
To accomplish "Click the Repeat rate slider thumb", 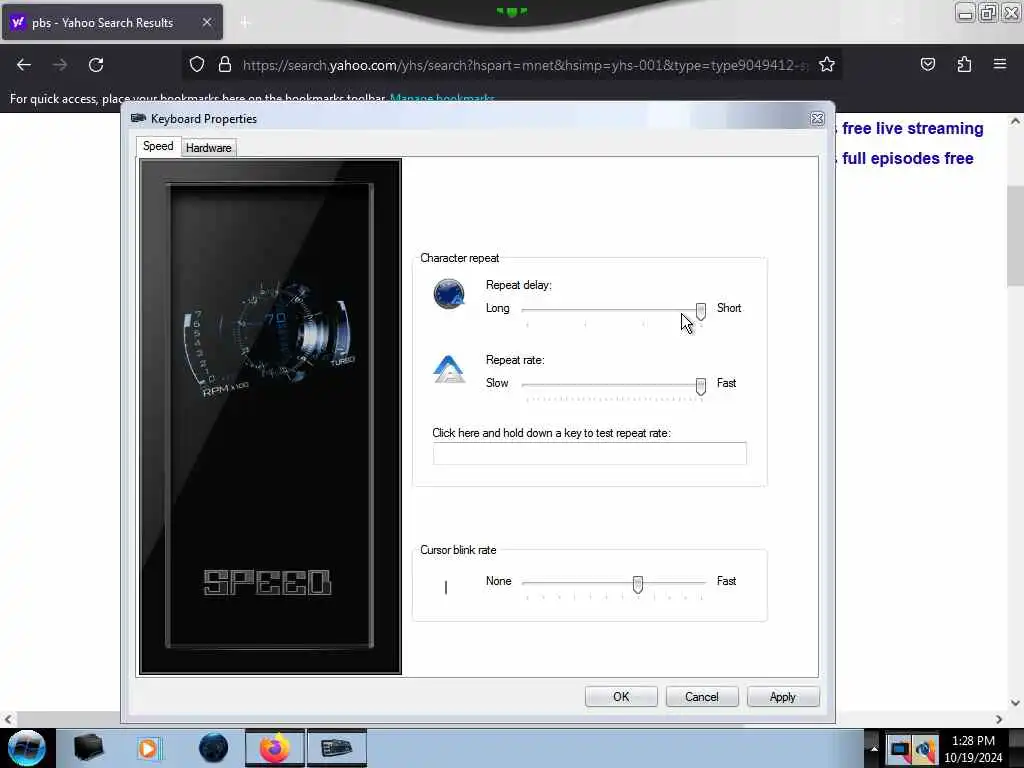I will [700, 386].
